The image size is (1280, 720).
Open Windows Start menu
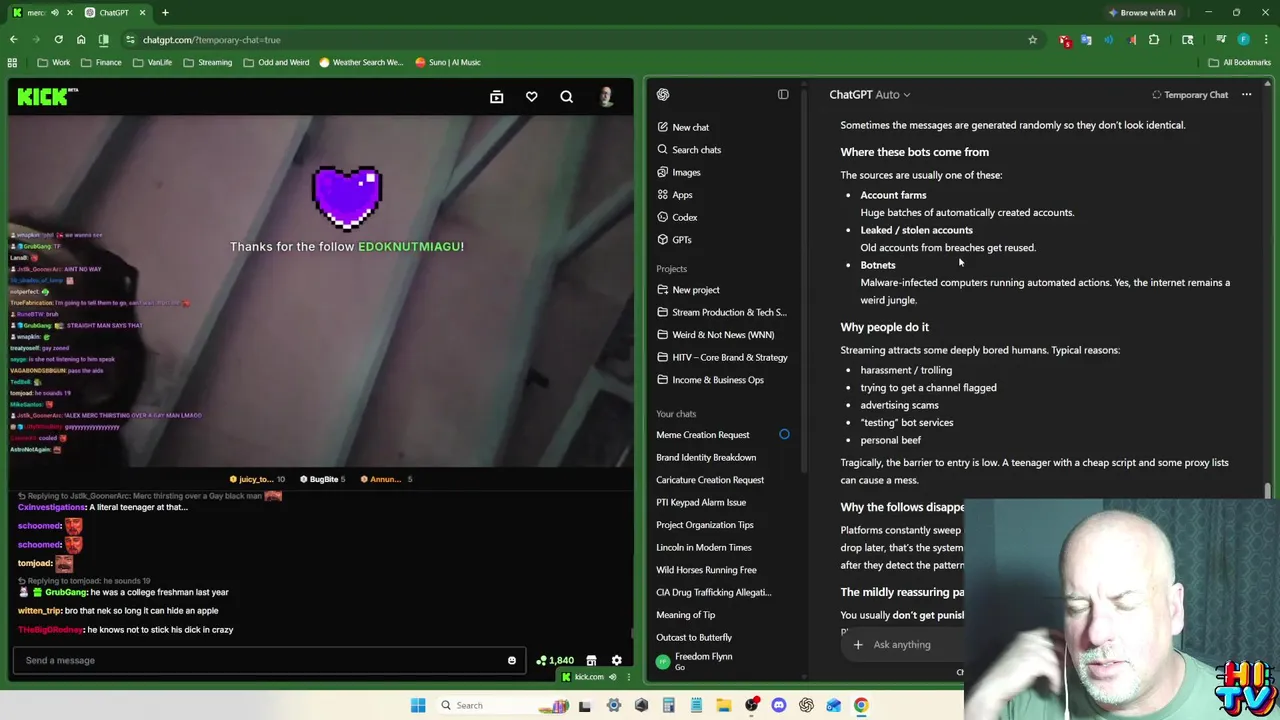(418, 705)
